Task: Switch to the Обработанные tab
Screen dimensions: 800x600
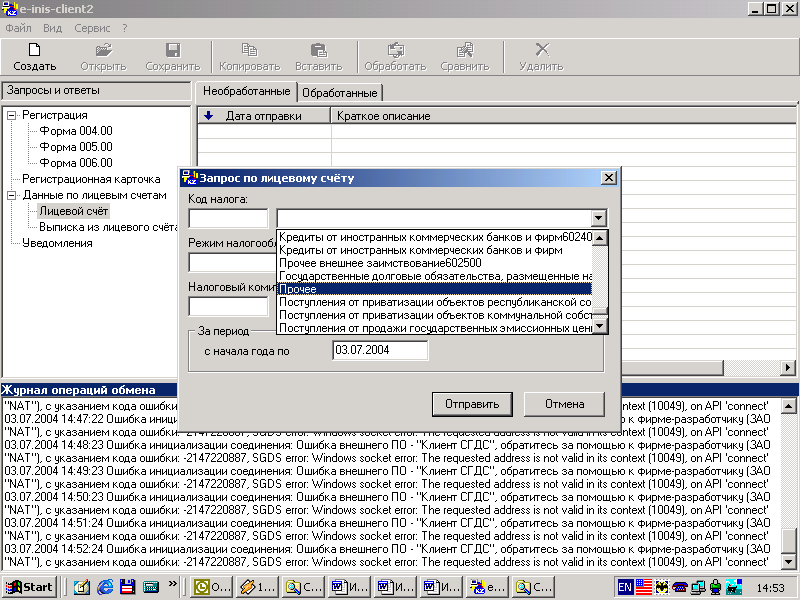Action: coord(340,93)
